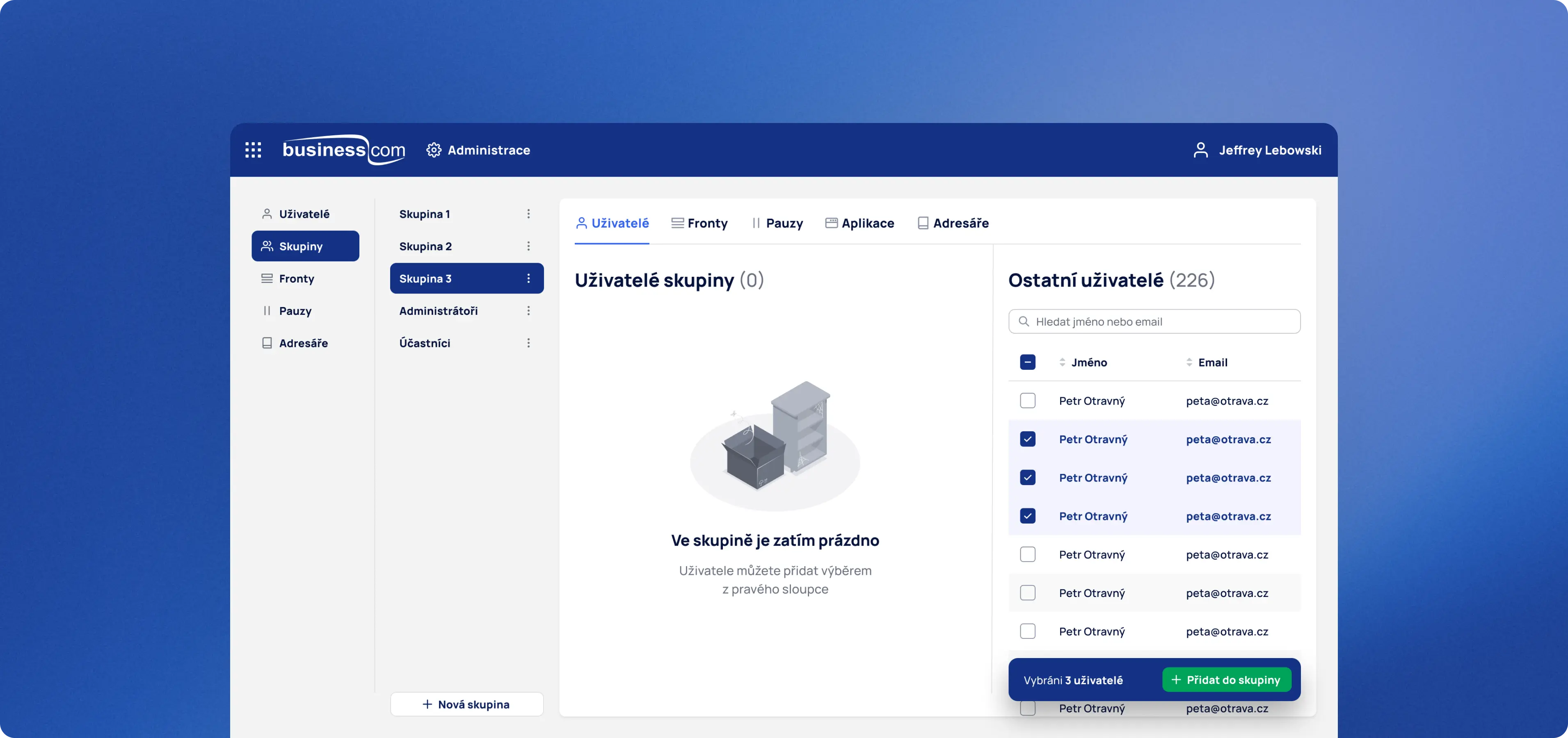Open the apps grid menu icon

click(253, 150)
